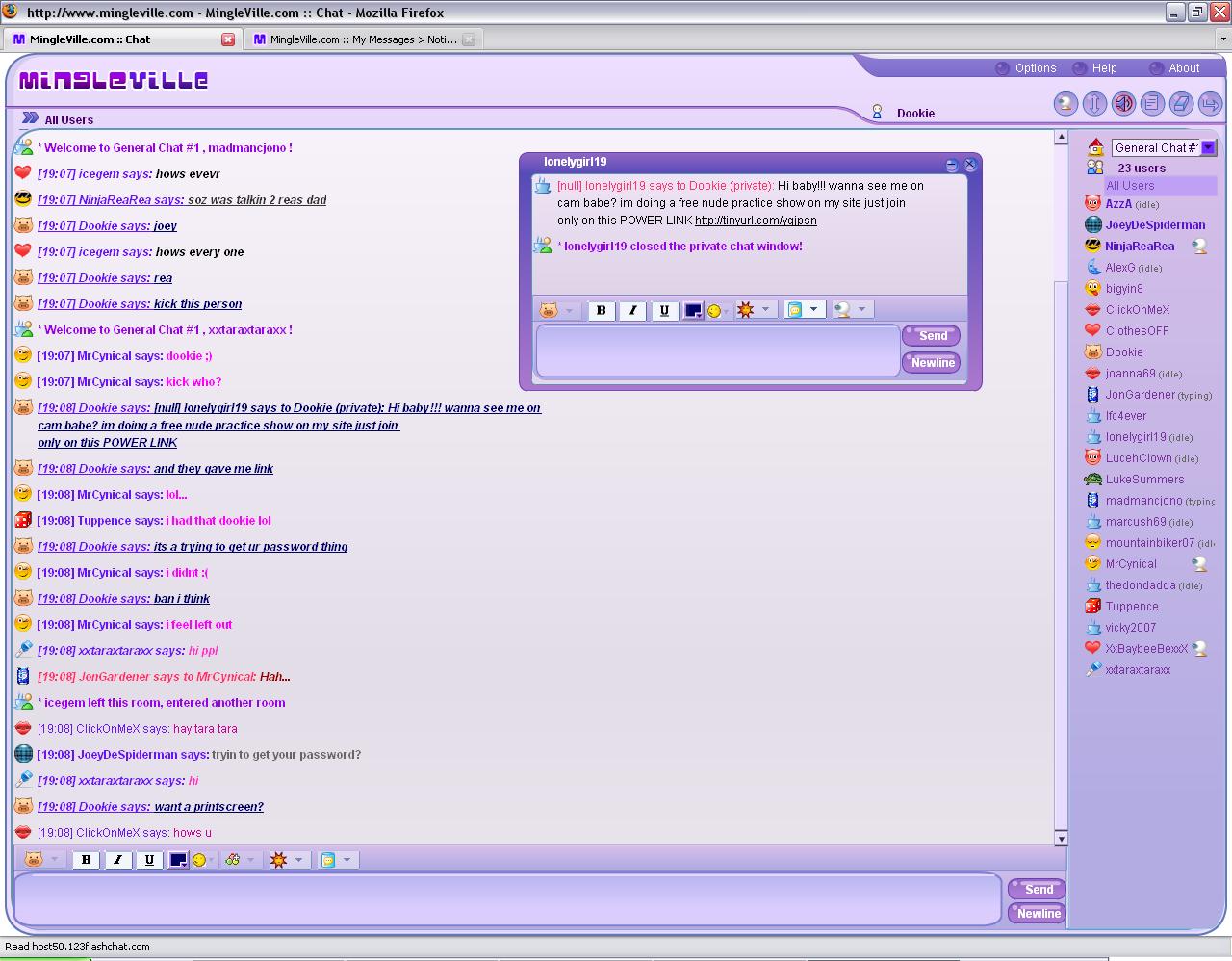Focus the main chat message input box
1232x961 pixels.
pyautogui.click(x=507, y=899)
